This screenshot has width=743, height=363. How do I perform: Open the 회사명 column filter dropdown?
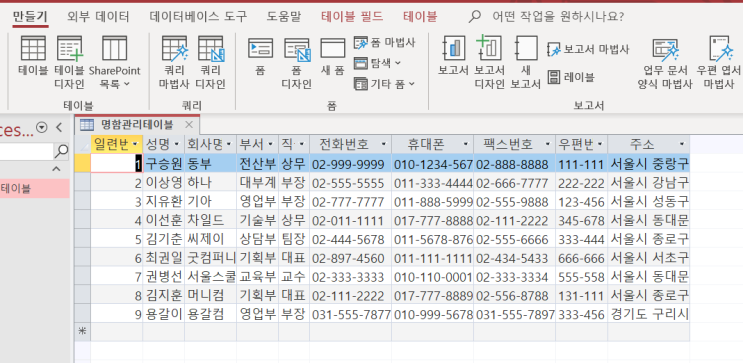pyautogui.click(x=229, y=144)
